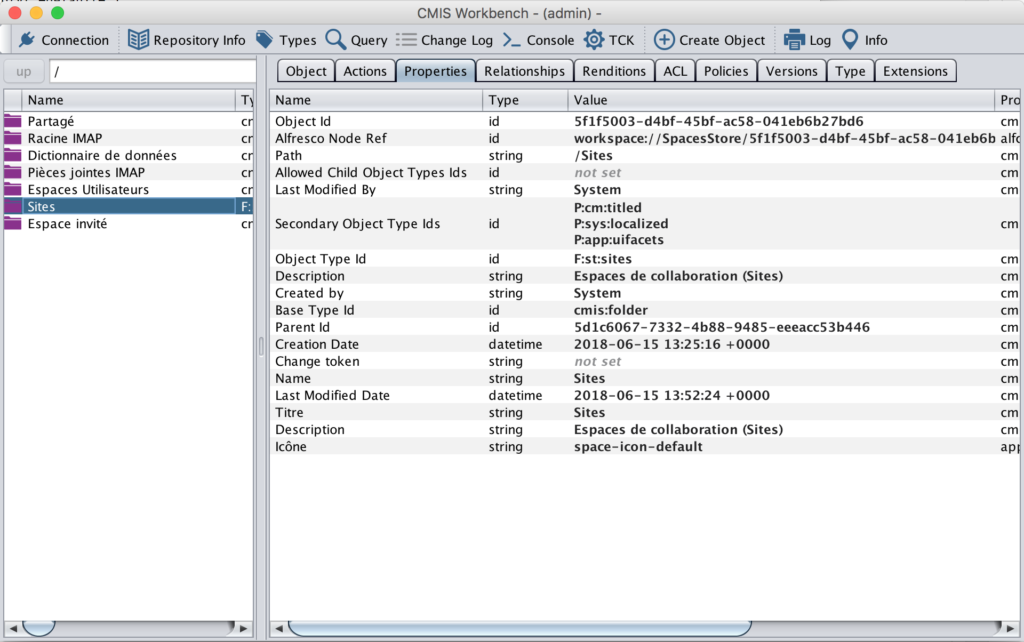Switch to the Type tab
The height and width of the screenshot is (642, 1024).
click(x=850, y=71)
